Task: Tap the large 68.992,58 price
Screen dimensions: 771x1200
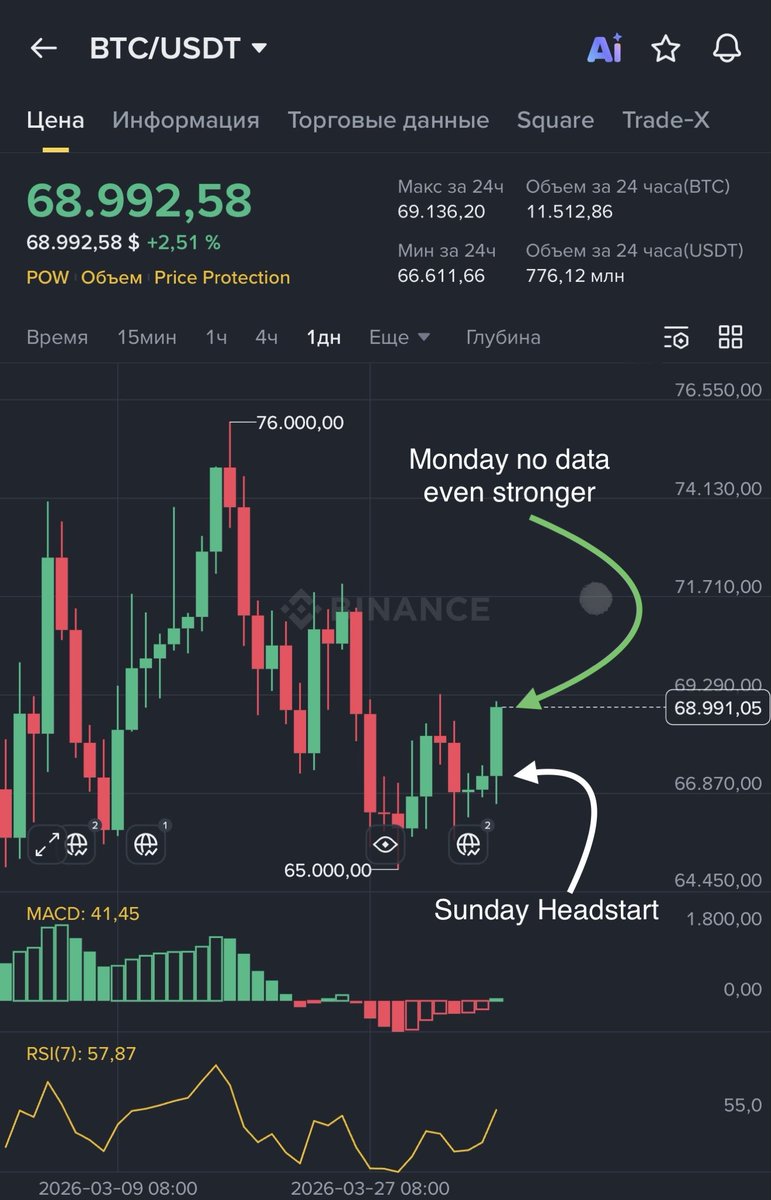Action: point(139,201)
